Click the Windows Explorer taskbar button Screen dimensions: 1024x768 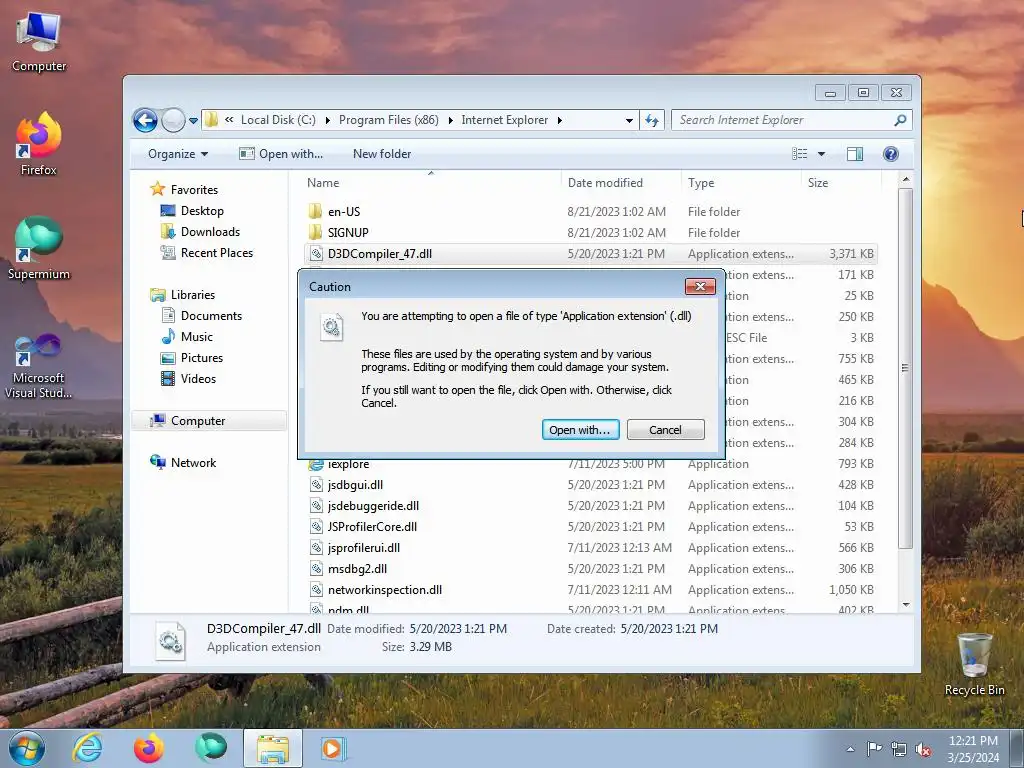[272, 748]
